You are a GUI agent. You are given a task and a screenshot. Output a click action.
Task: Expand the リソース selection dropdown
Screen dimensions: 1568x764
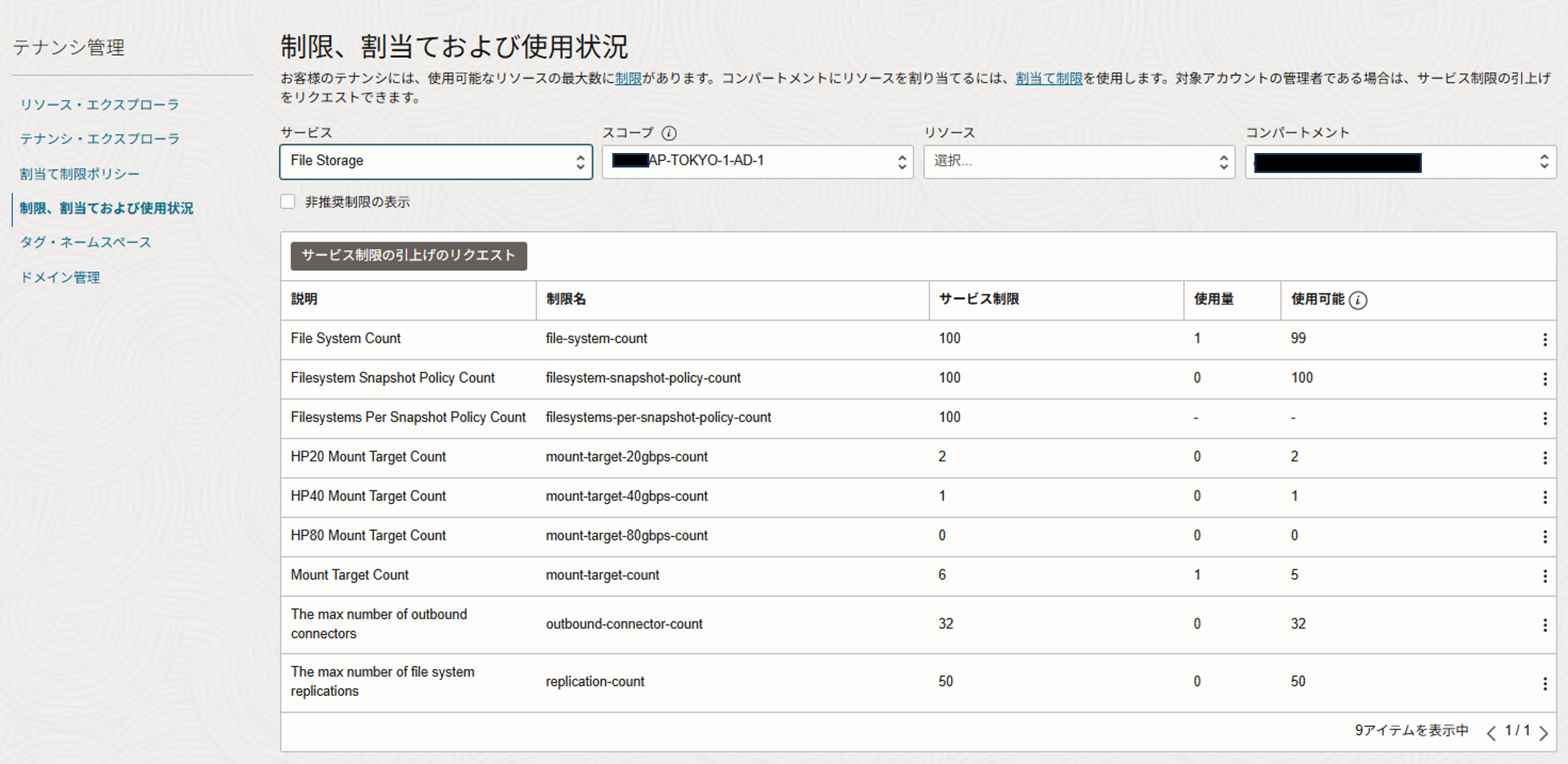point(1079,162)
